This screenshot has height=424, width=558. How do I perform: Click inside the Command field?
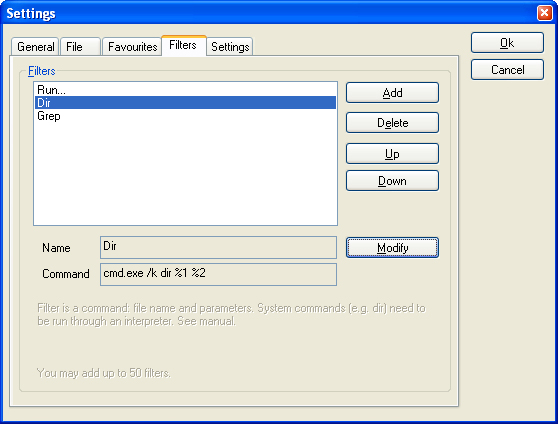[218, 274]
